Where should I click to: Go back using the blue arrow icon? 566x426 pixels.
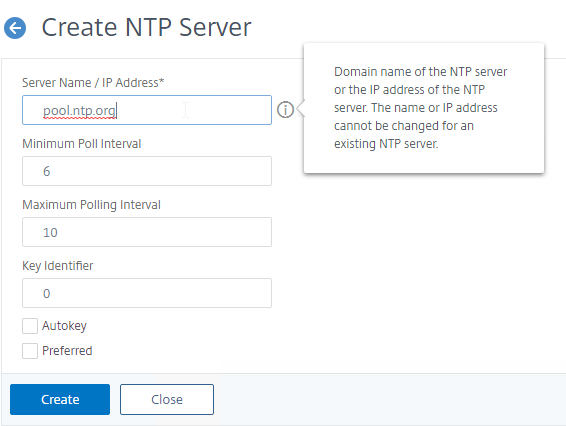(x=15, y=28)
